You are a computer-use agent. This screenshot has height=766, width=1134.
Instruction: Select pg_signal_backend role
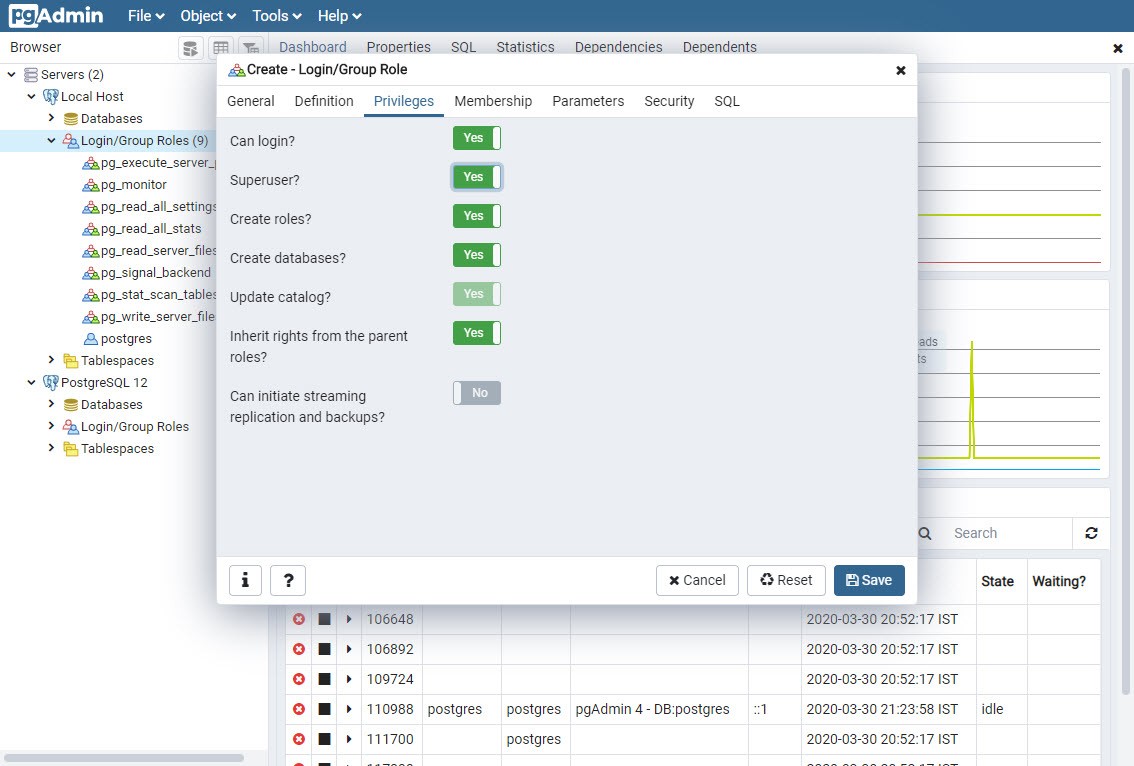[156, 273]
